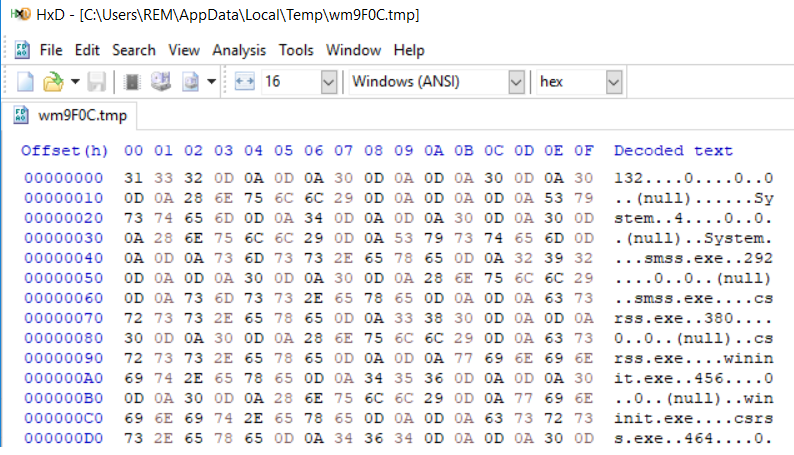This screenshot has width=794, height=455.
Task: Click decoded text '...smss.exe..292'
Action: coord(693,258)
